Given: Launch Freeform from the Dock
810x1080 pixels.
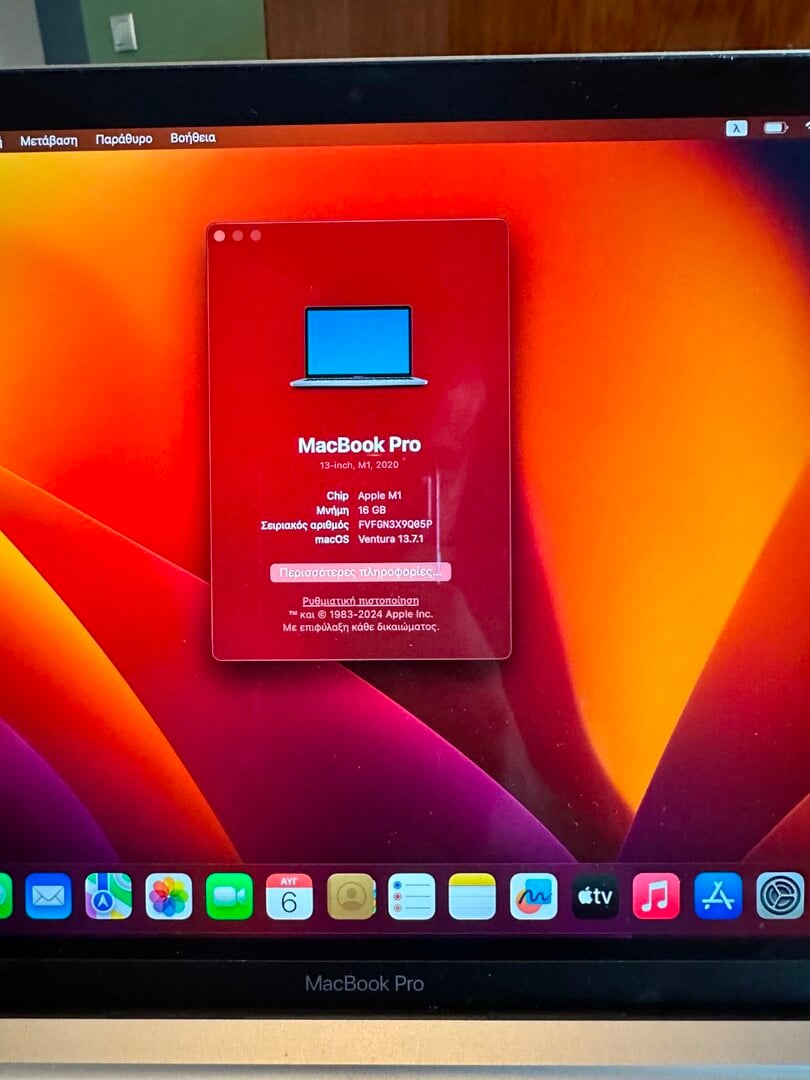Looking at the screenshot, I should coord(534,896).
